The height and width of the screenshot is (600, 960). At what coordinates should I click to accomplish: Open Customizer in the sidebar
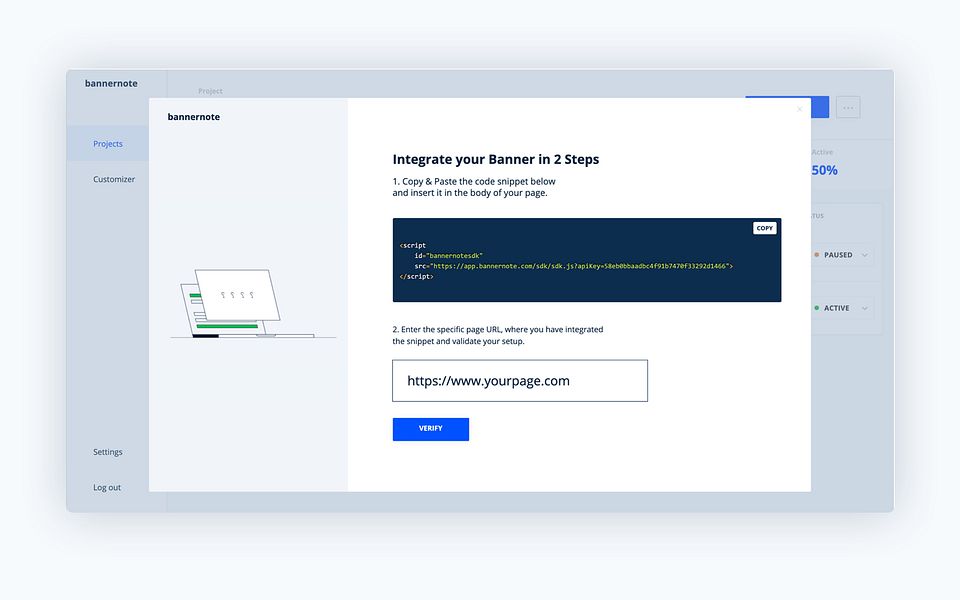pyautogui.click(x=114, y=179)
